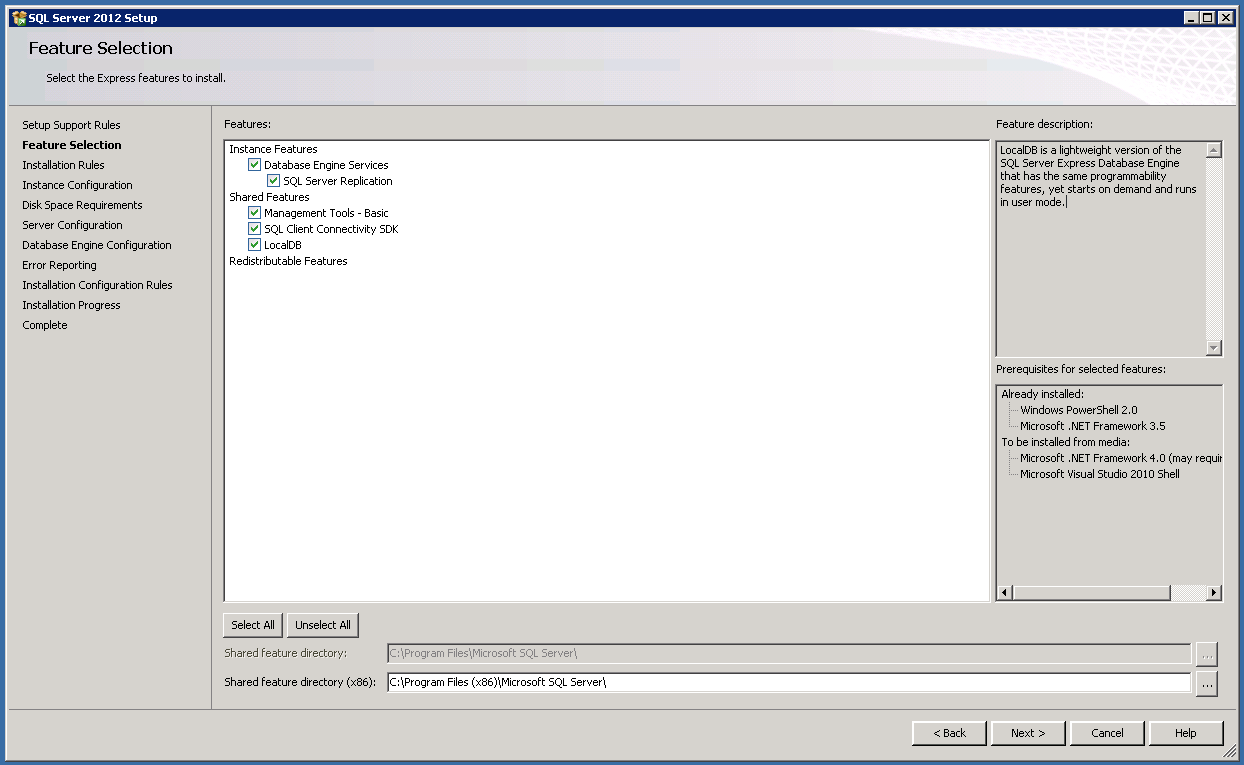Select Installation Rules step
Image resolution: width=1244 pixels, height=765 pixels.
pyautogui.click(x=63, y=165)
